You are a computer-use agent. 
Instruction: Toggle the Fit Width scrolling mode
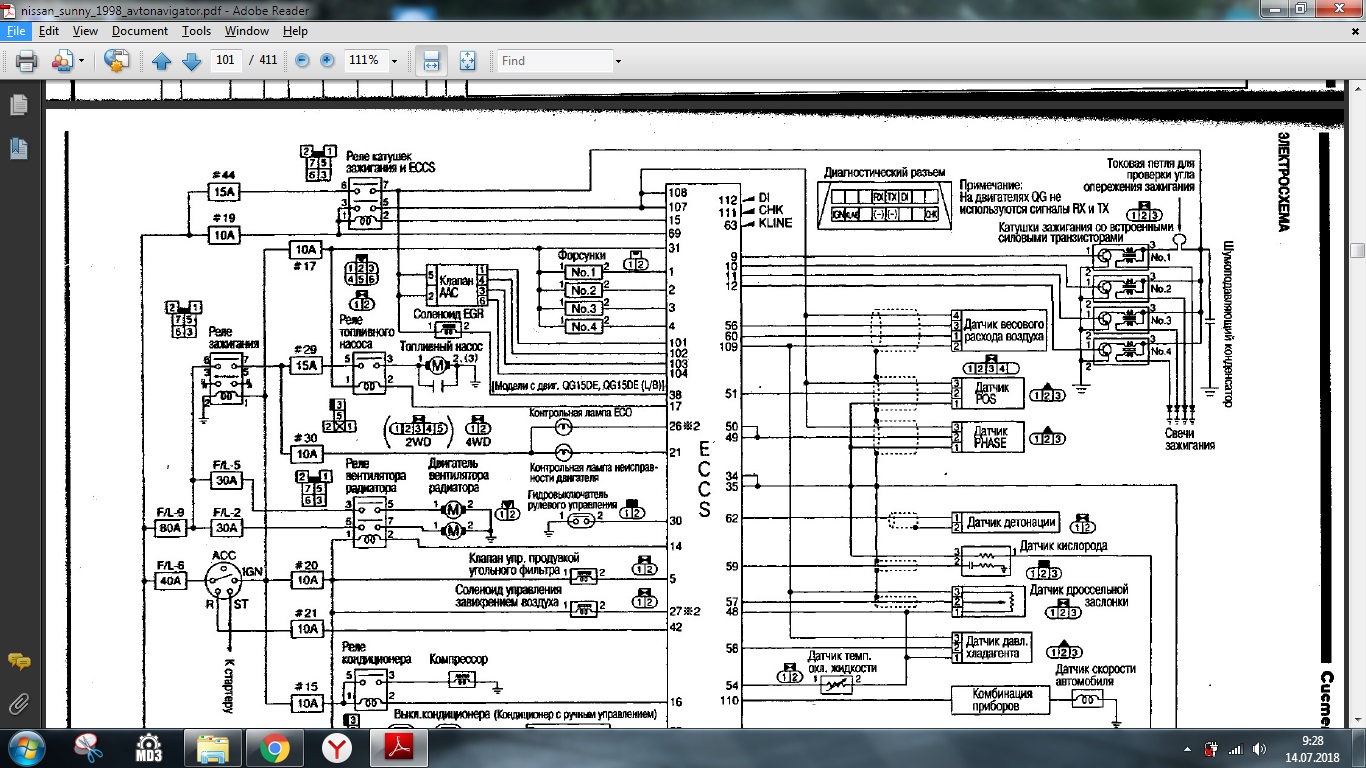pyautogui.click(x=431, y=61)
